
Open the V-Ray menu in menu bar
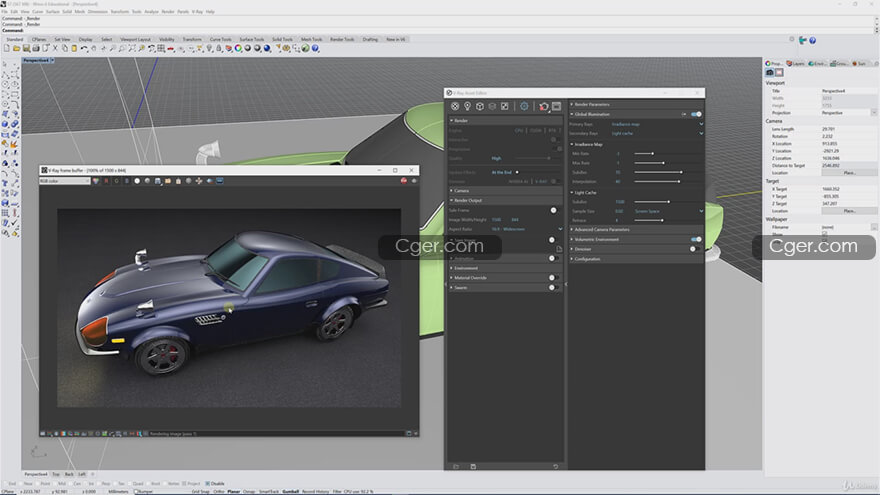point(197,11)
